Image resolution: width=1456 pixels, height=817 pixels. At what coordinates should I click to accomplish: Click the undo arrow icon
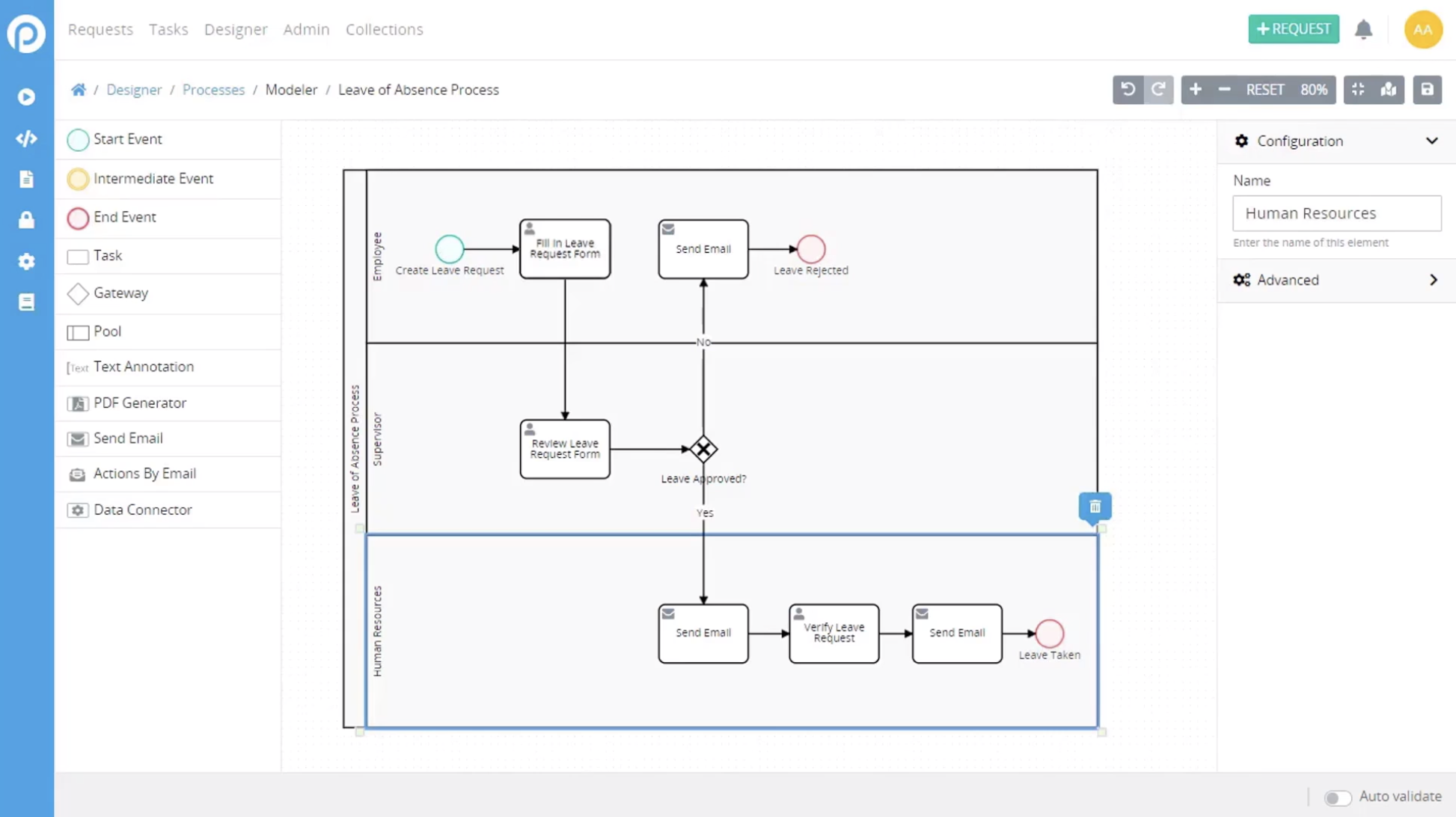click(1127, 89)
